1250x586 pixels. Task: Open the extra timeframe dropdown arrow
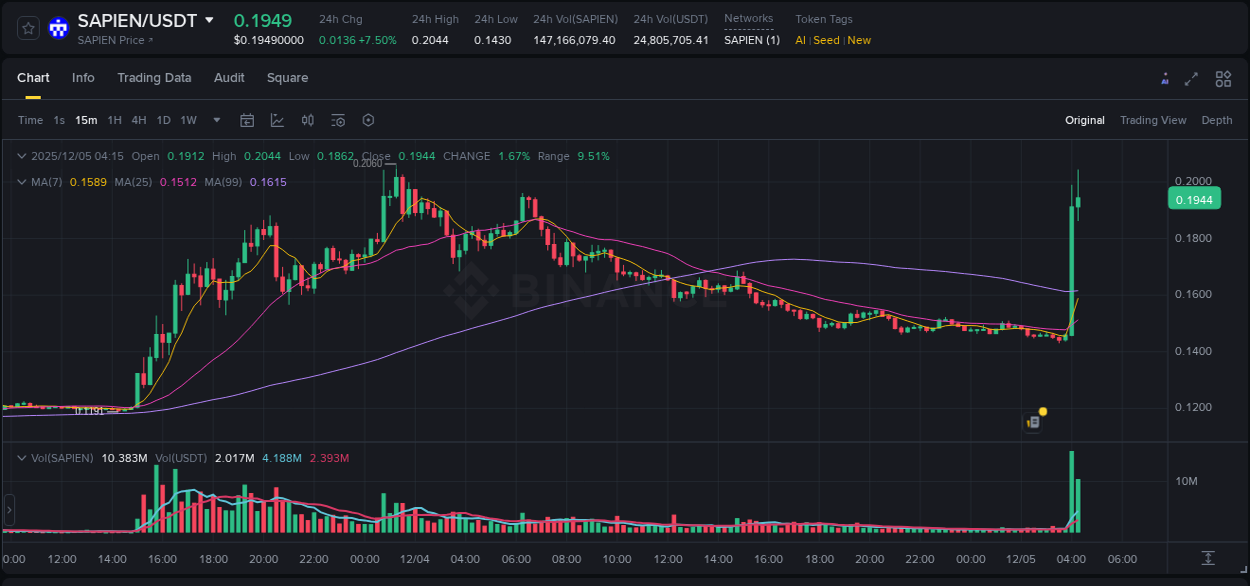pos(215,120)
